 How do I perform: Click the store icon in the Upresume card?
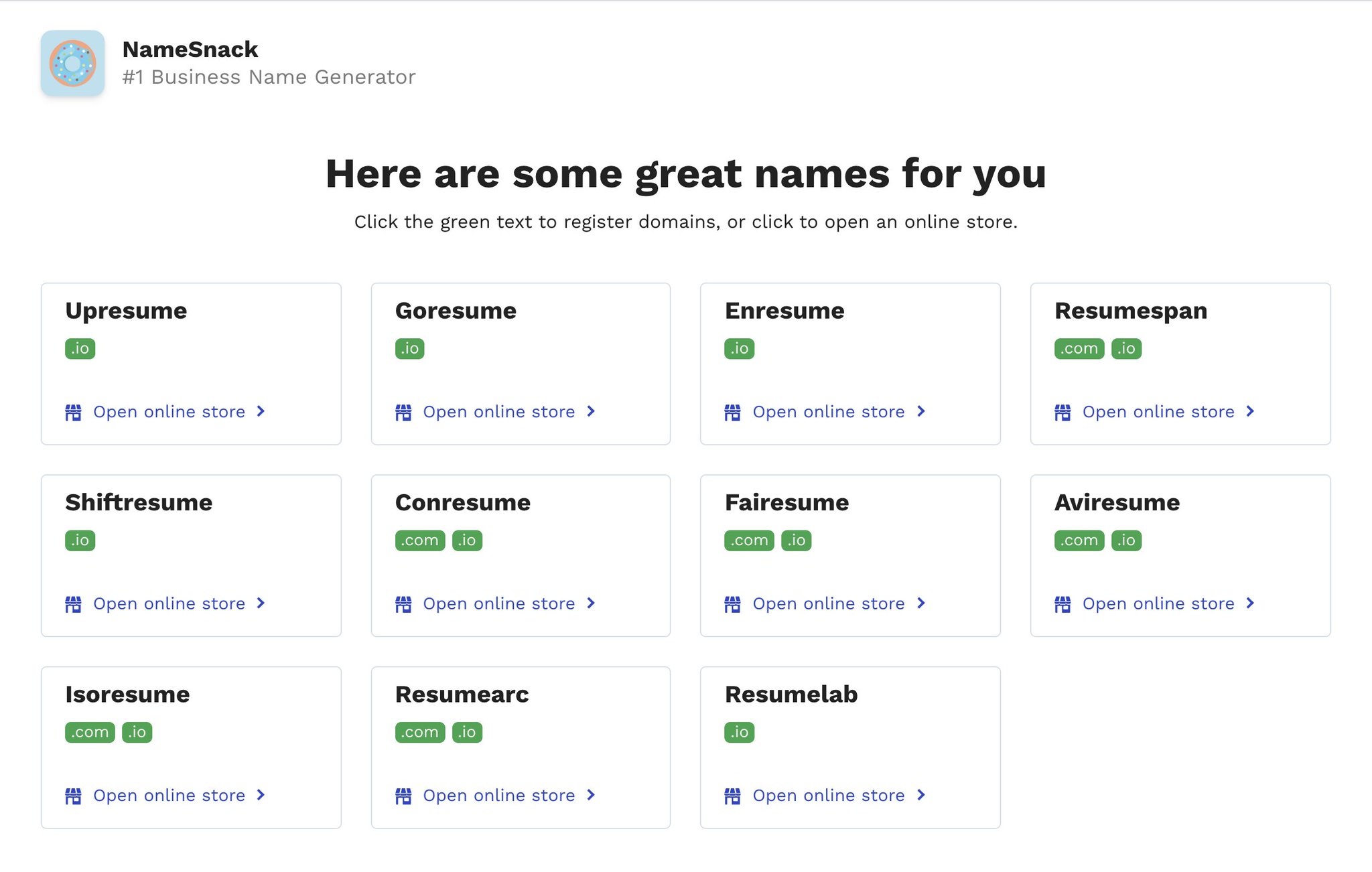[74, 412]
